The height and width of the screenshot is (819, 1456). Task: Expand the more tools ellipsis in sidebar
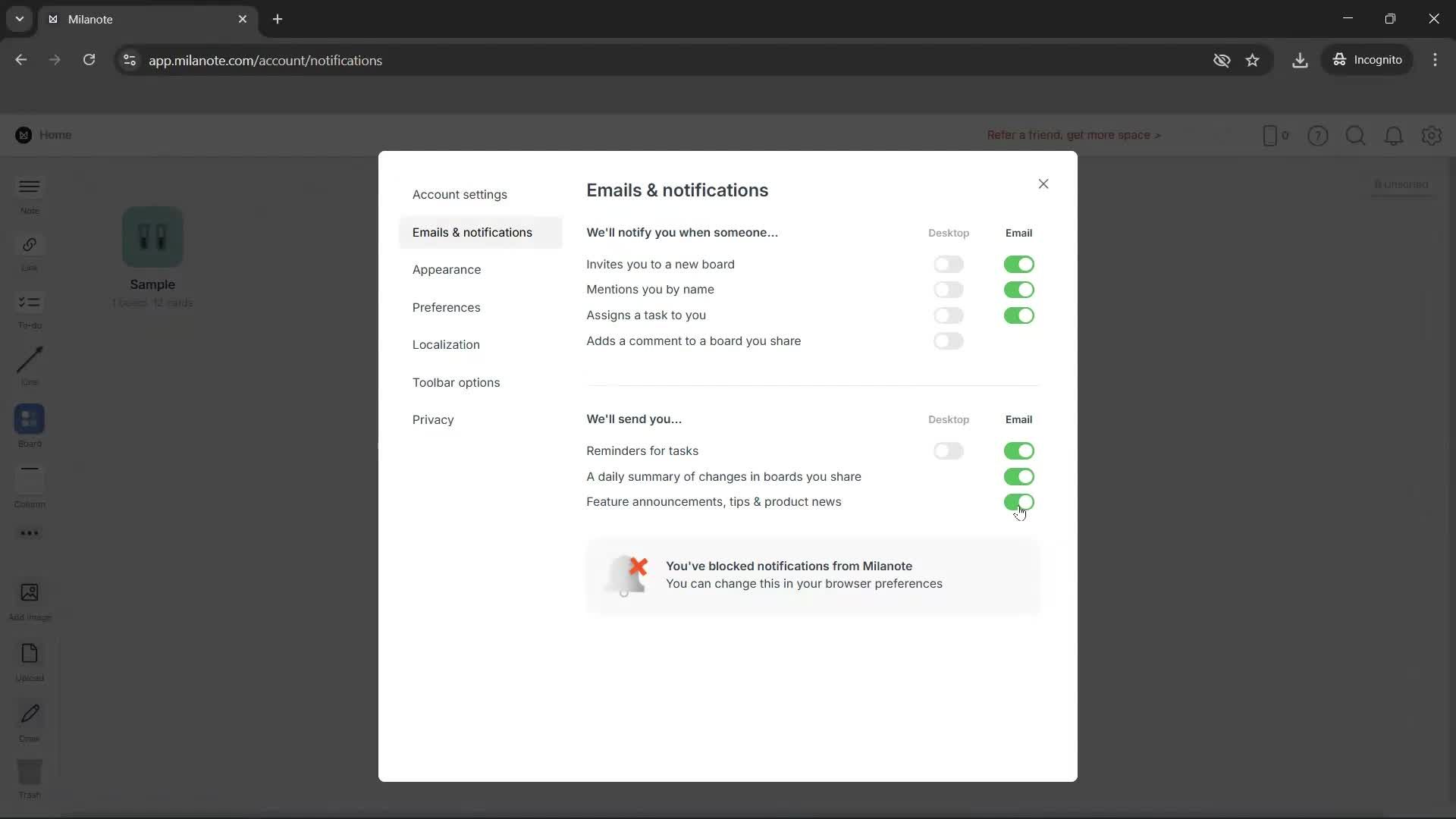coord(29,533)
